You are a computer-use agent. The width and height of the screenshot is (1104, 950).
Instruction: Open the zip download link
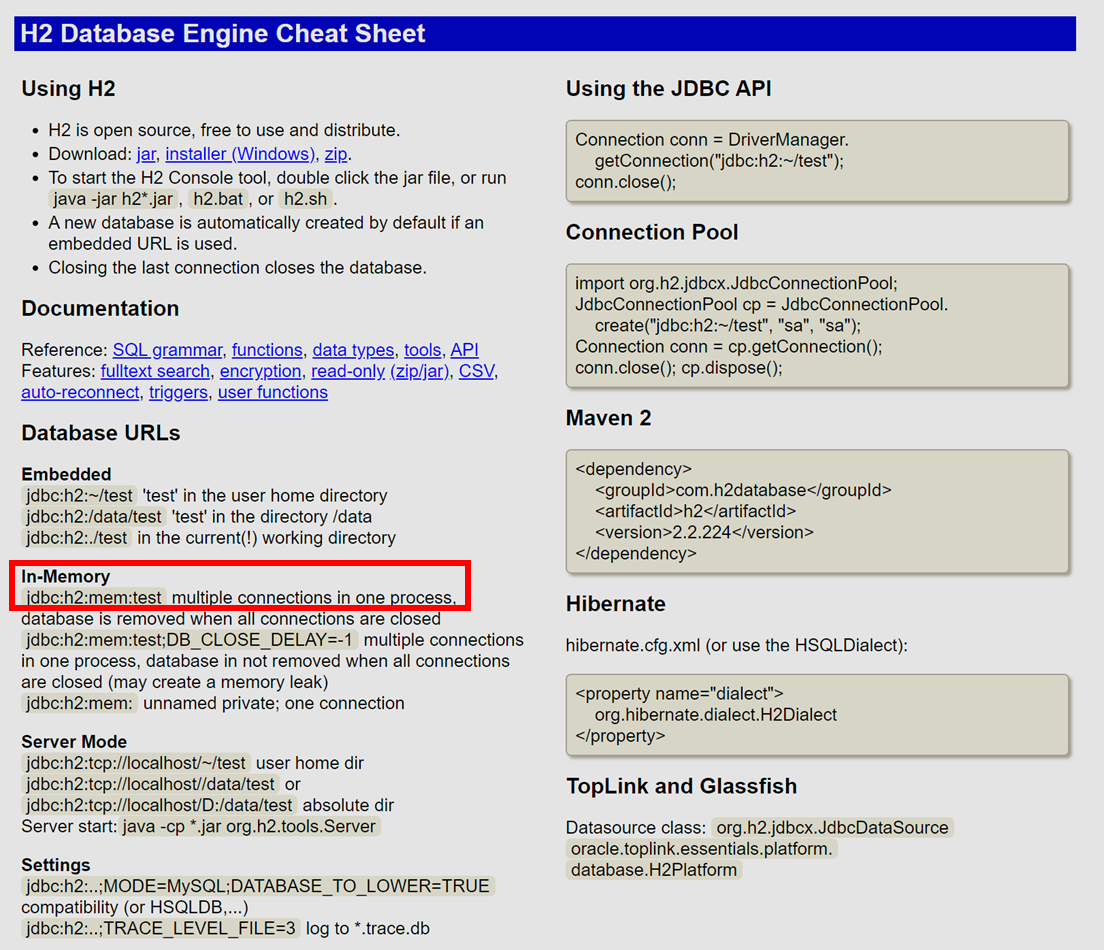(336, 154)
